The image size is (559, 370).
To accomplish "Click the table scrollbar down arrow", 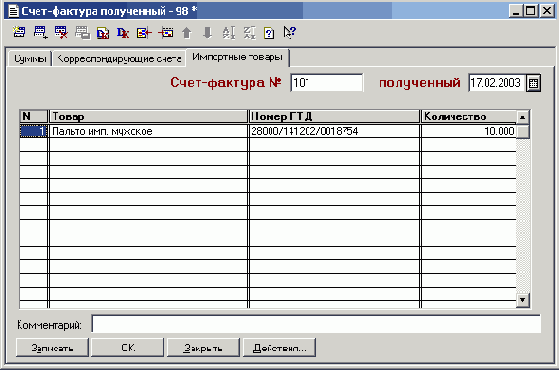I will click(523, 300).
